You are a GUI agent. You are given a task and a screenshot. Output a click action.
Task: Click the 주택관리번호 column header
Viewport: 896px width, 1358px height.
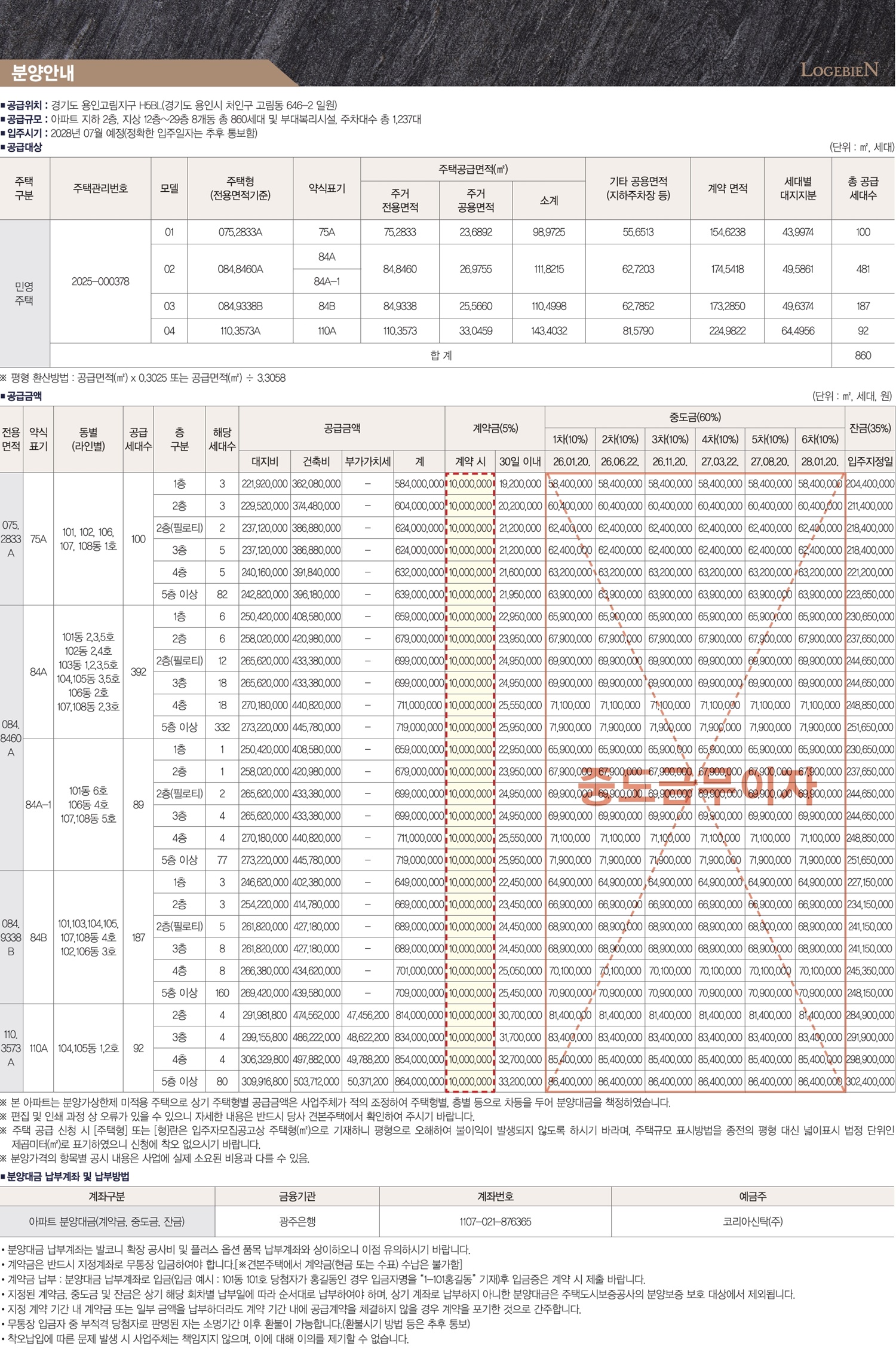click(x=100, y=188)
